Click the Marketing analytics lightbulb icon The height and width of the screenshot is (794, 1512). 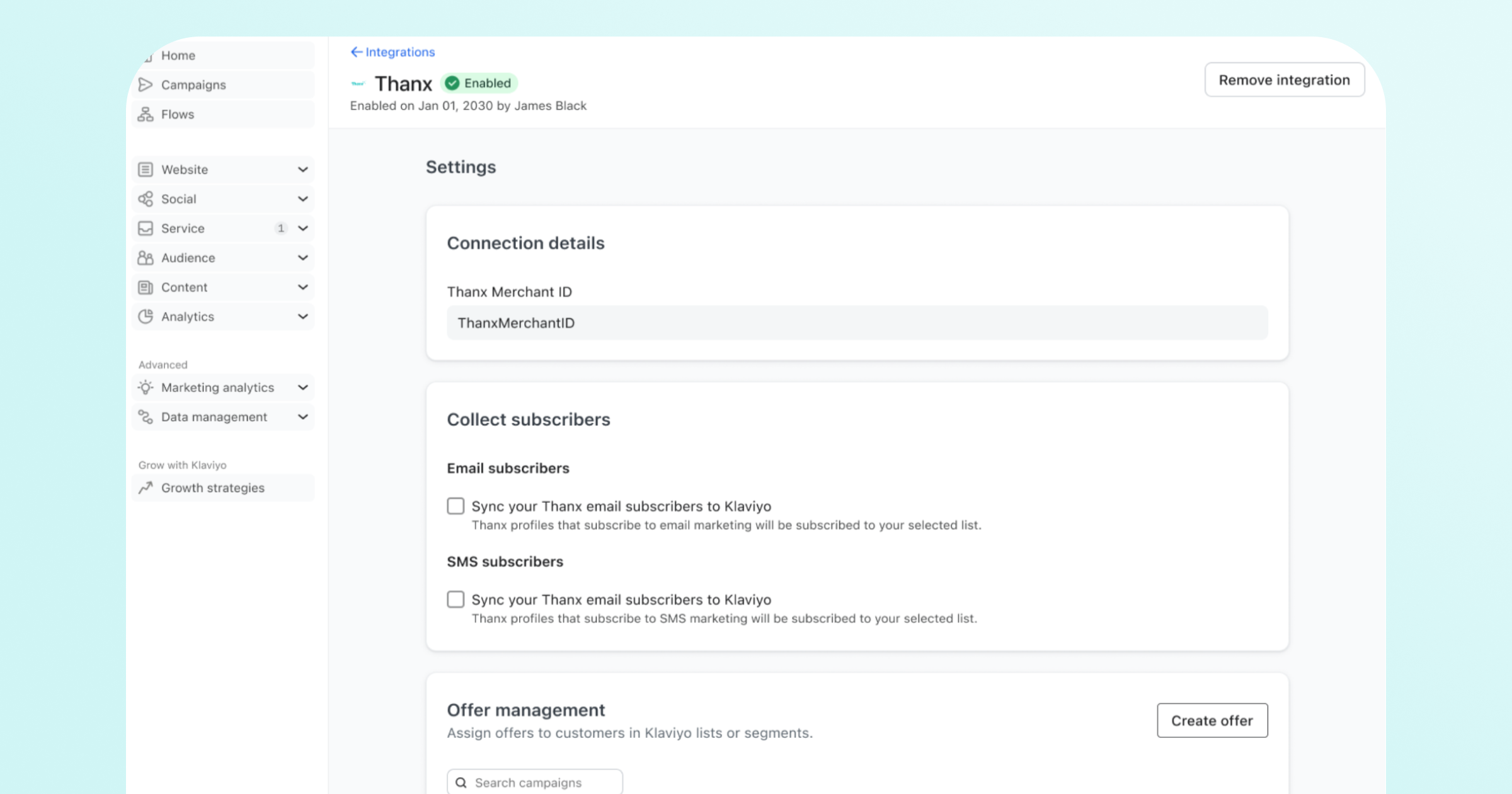pyautogui.click(x=146, y=388)
